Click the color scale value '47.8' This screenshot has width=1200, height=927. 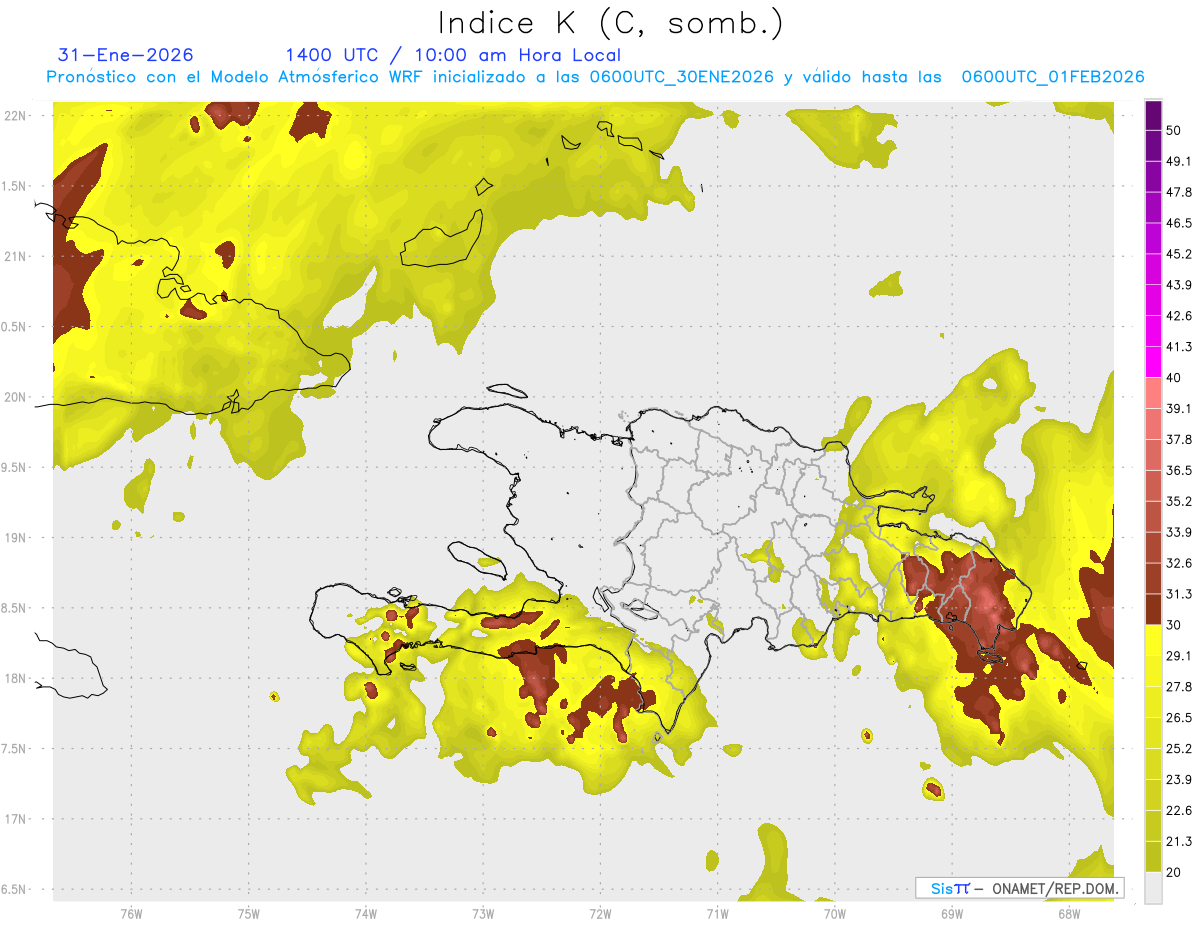click(1180, 192)
